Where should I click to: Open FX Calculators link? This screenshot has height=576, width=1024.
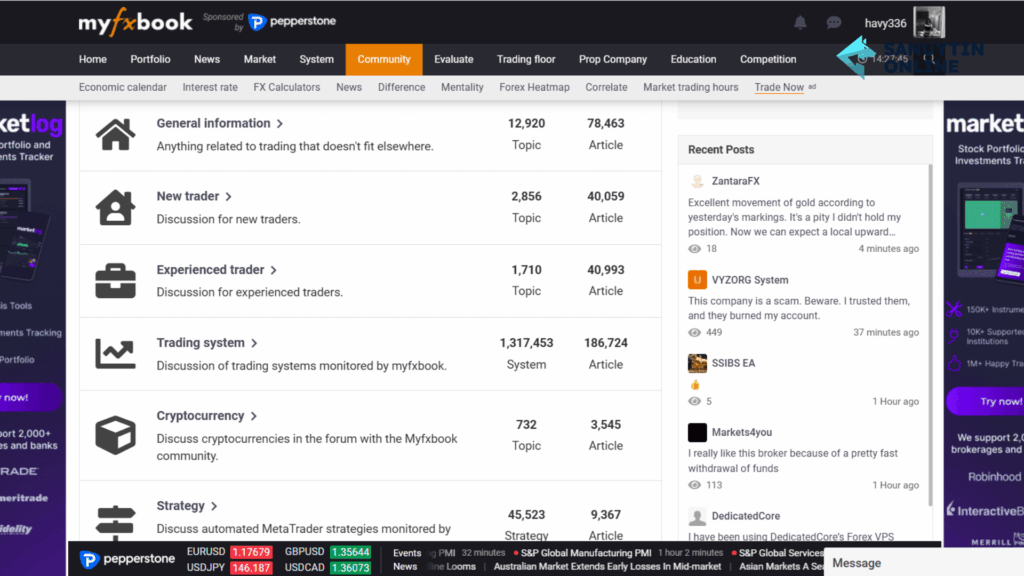(287, 88)
